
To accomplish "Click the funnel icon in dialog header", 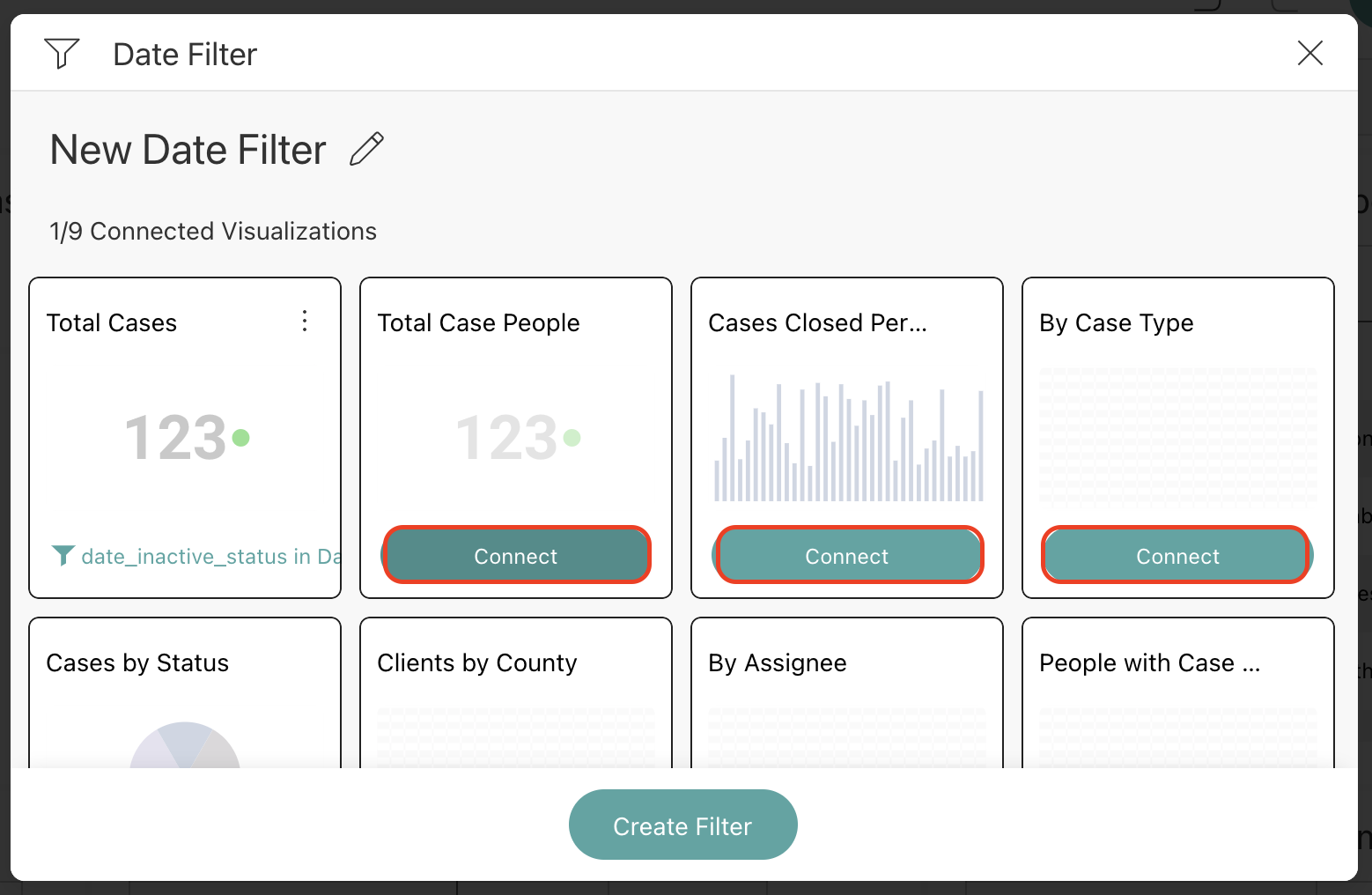I will (62, 54).
